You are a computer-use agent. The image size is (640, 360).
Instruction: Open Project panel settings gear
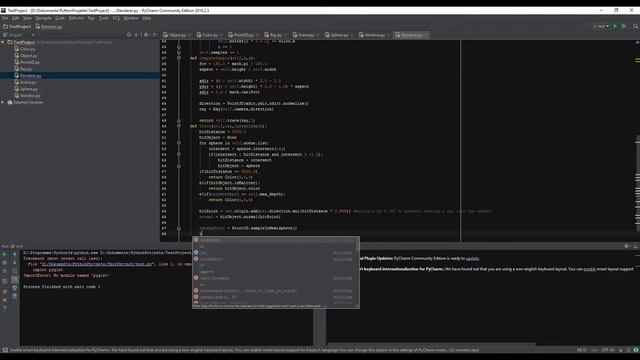click(147, 35)
